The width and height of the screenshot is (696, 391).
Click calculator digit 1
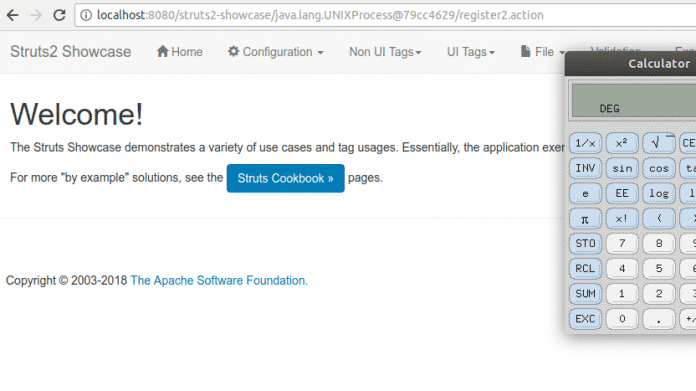point(622,294)
